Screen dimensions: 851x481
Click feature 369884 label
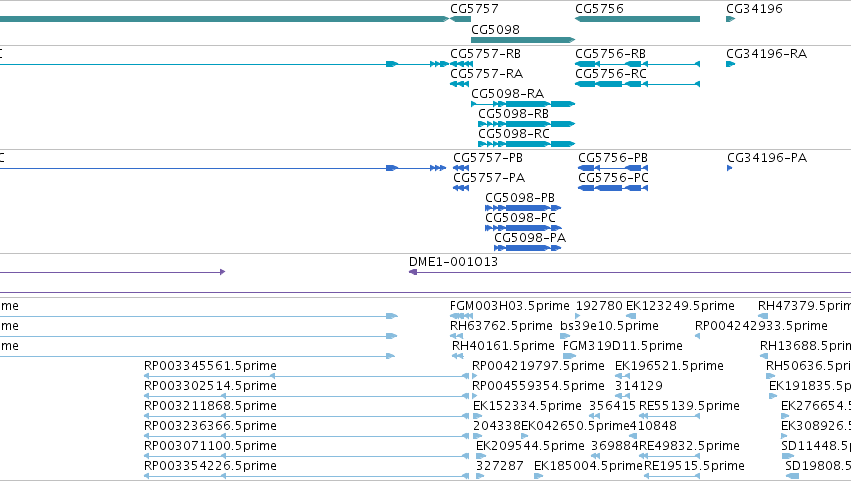point(614,446)
